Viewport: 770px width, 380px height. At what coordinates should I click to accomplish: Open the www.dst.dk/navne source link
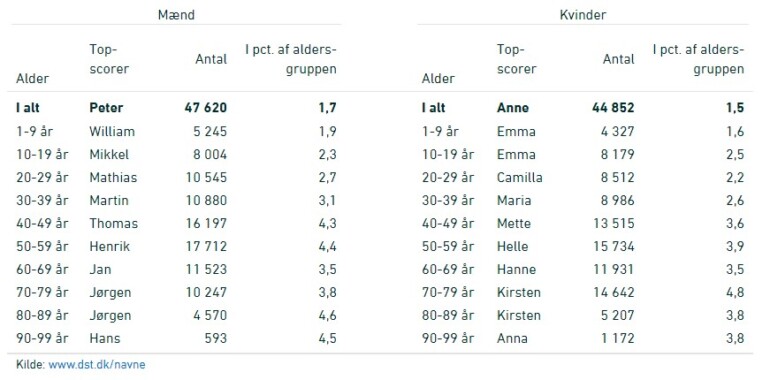pyautogui.click(x=97, y=365)
